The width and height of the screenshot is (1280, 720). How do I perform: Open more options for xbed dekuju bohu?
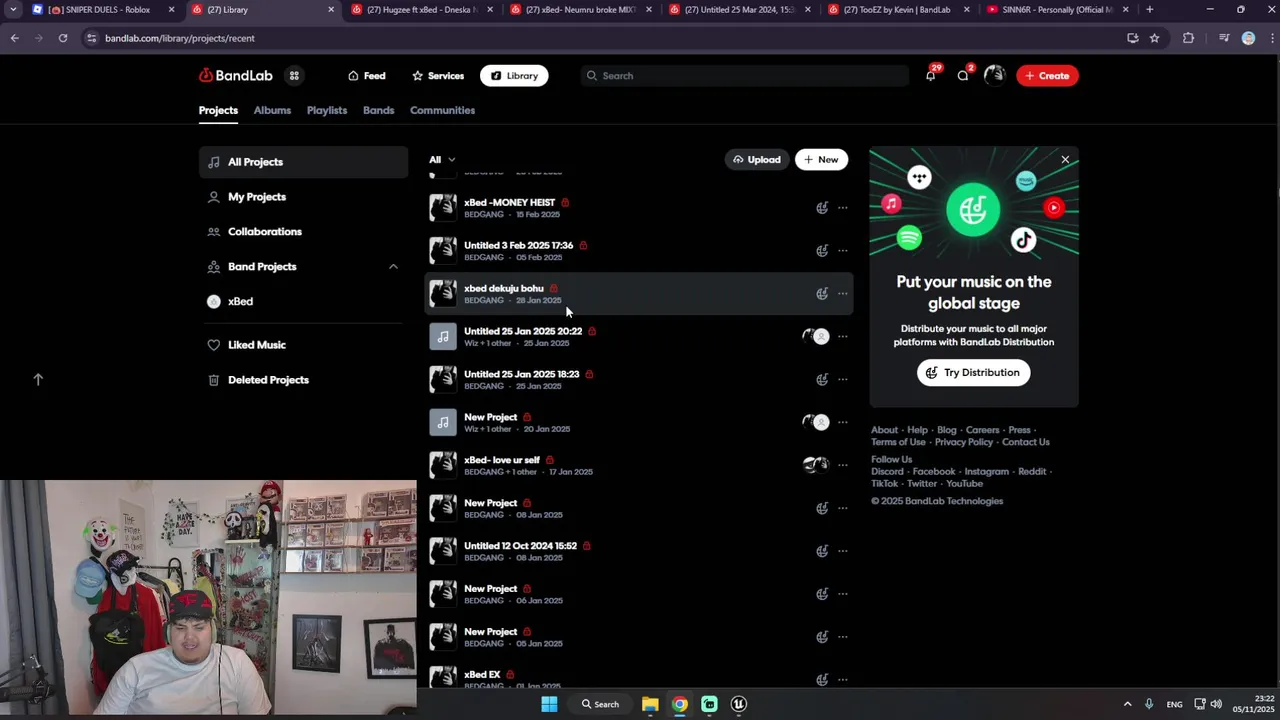[x=843, y=294]
